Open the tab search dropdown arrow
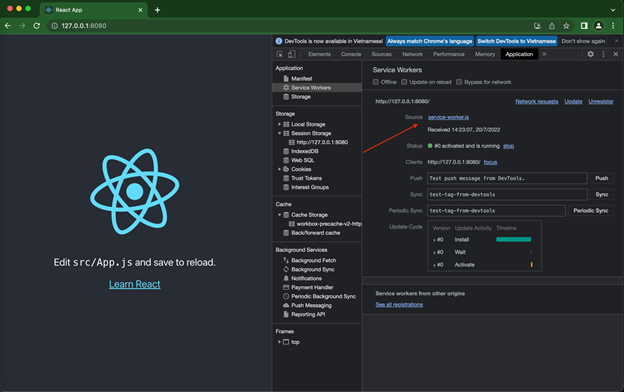 [x=613, y=10]
